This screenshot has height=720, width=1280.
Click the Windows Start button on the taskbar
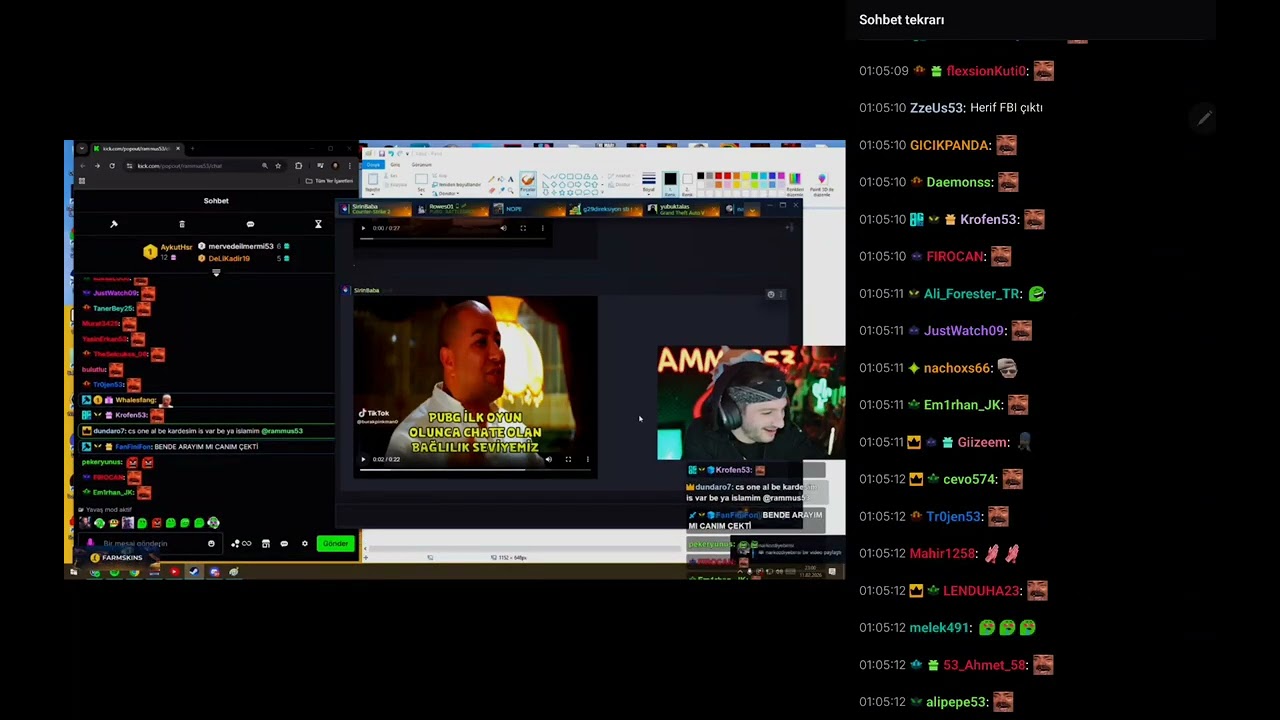[73, 571]
